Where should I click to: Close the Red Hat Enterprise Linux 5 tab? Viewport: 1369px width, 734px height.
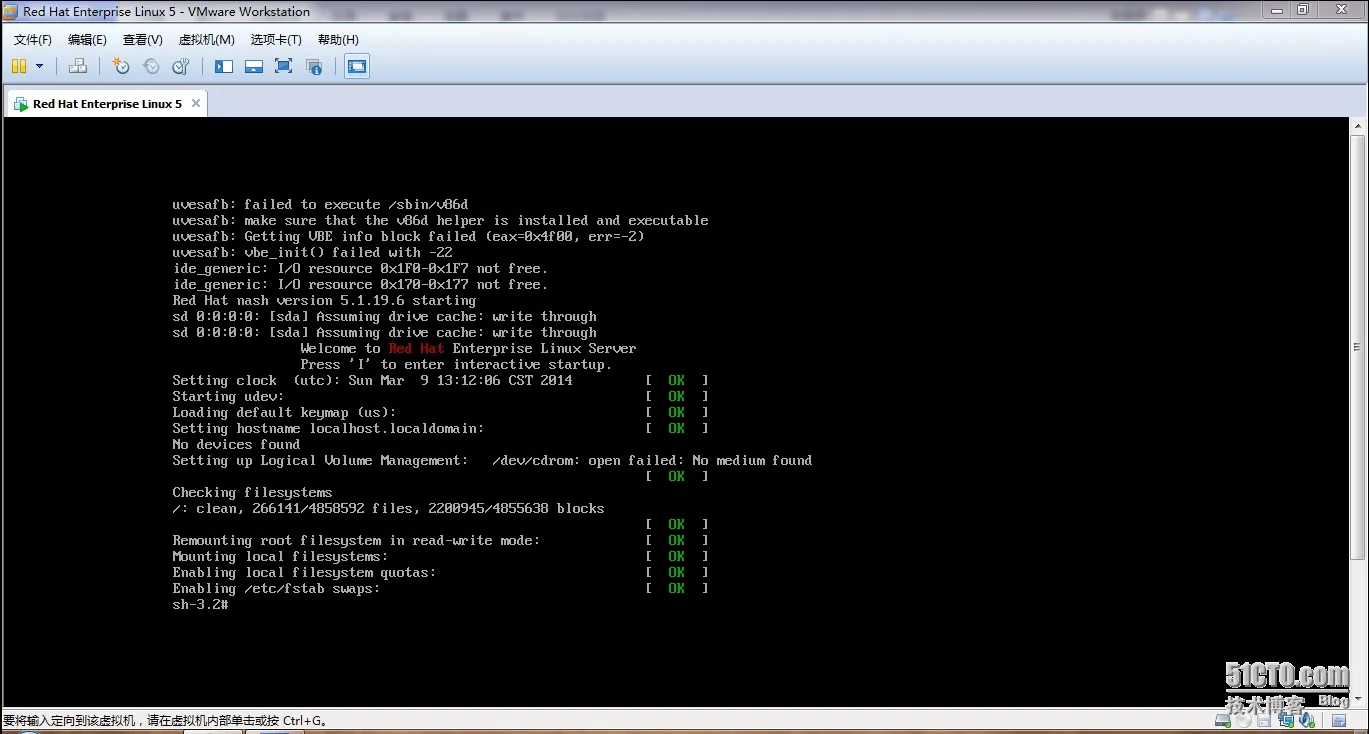click(196, 103)
